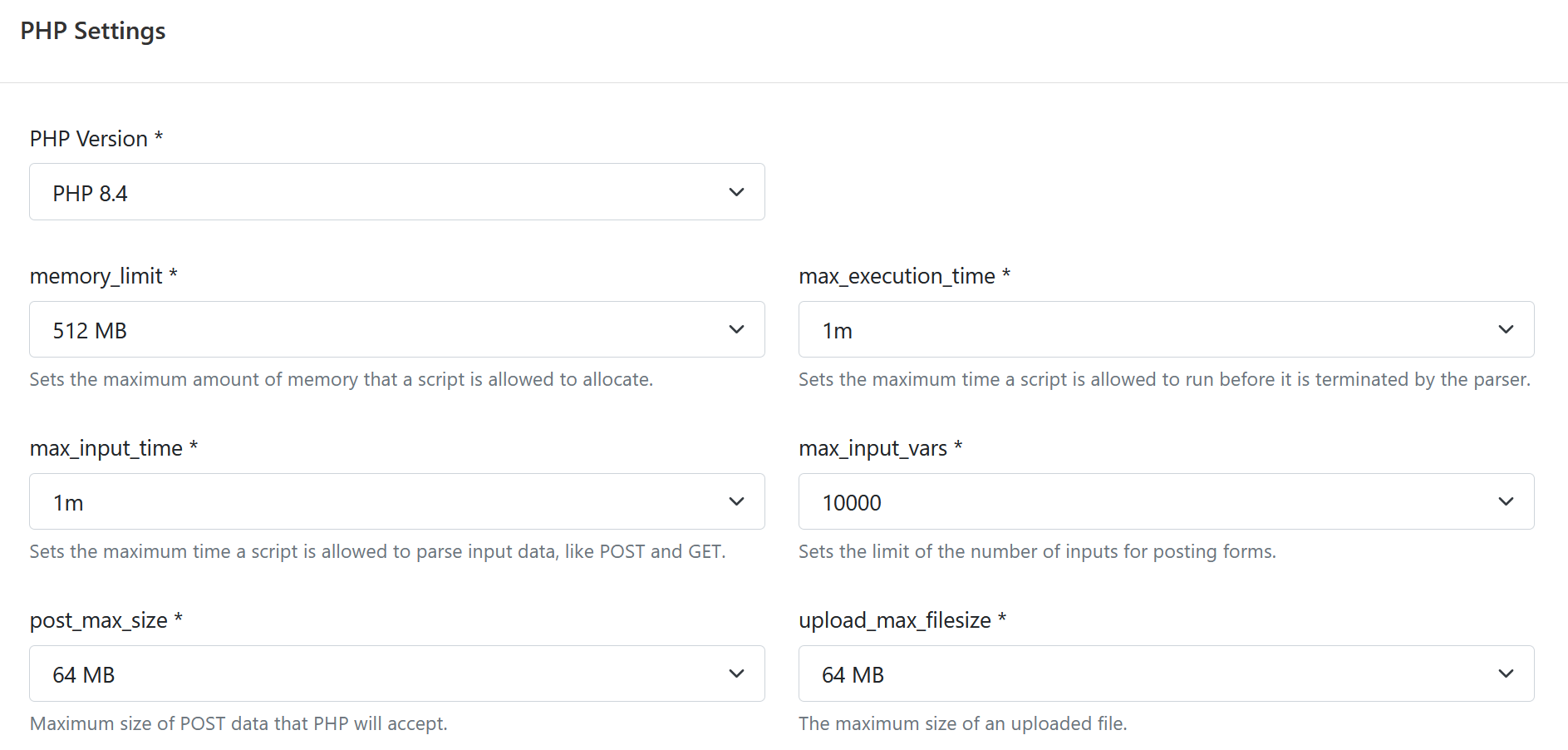Click the chevron on upload_max_filesize selector

[x=1506, y=674]
